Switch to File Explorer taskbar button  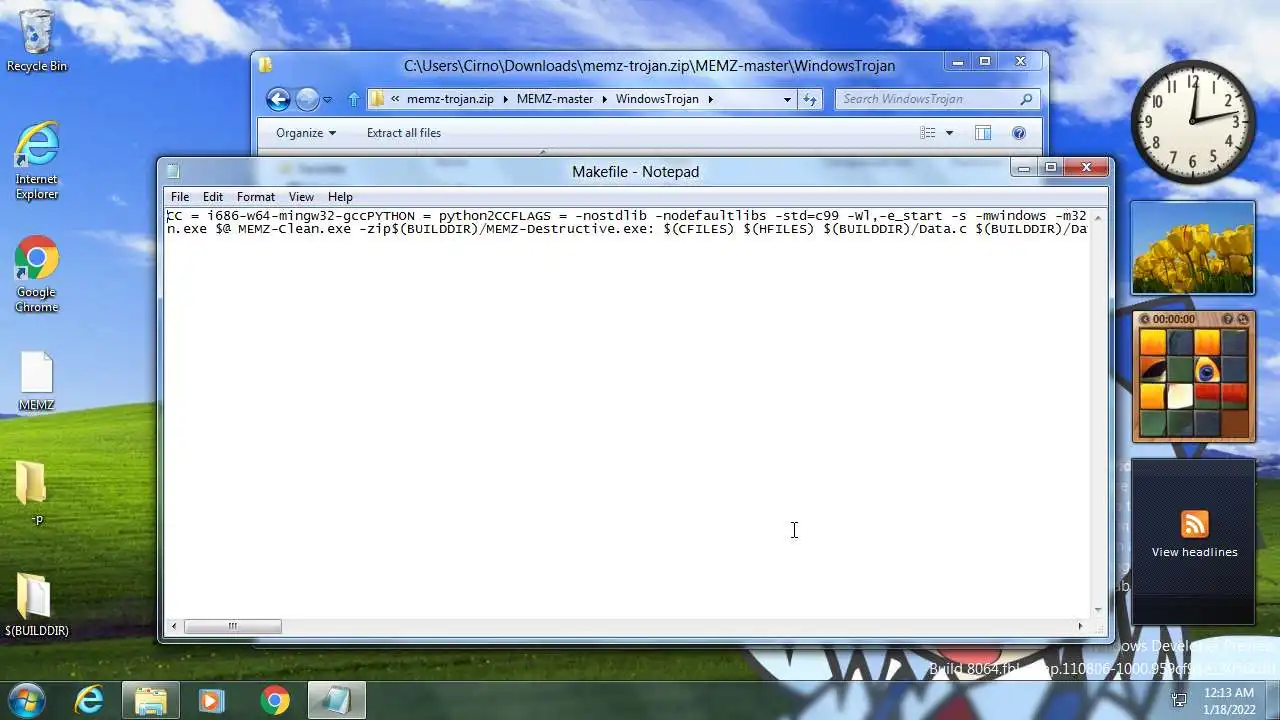[151, 701]
